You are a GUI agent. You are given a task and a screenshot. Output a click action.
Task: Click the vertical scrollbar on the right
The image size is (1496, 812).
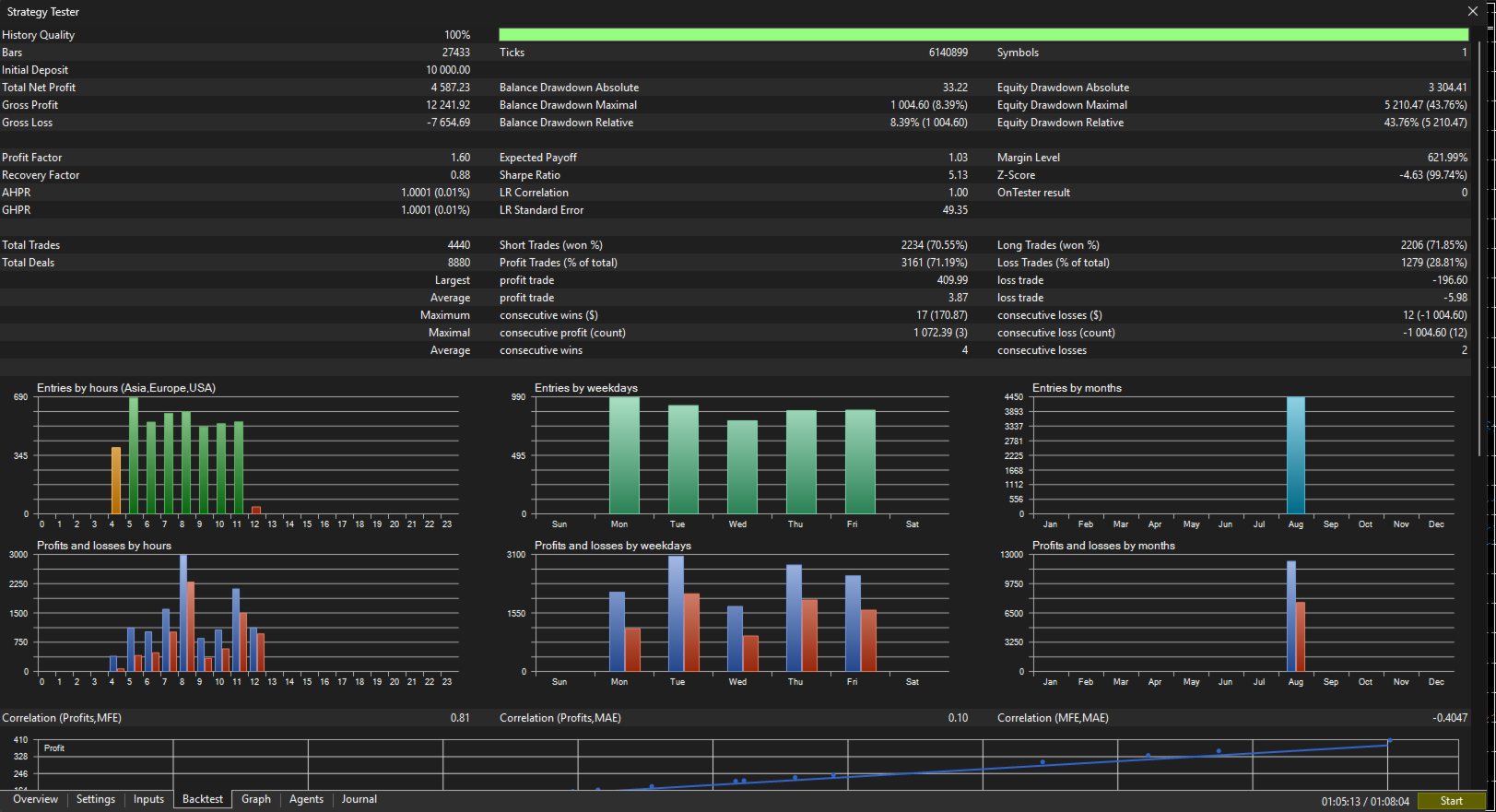point(1481,240)
